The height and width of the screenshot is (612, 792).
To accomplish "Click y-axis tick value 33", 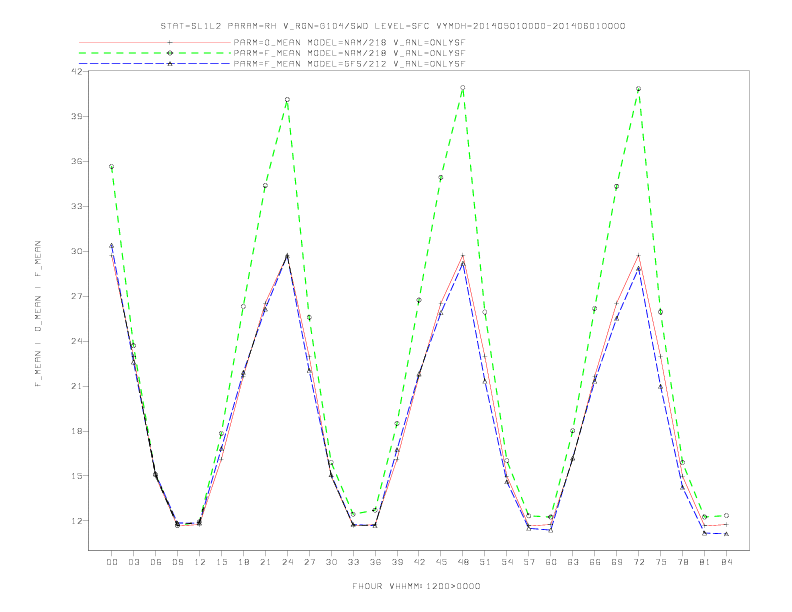I will 77,207.
